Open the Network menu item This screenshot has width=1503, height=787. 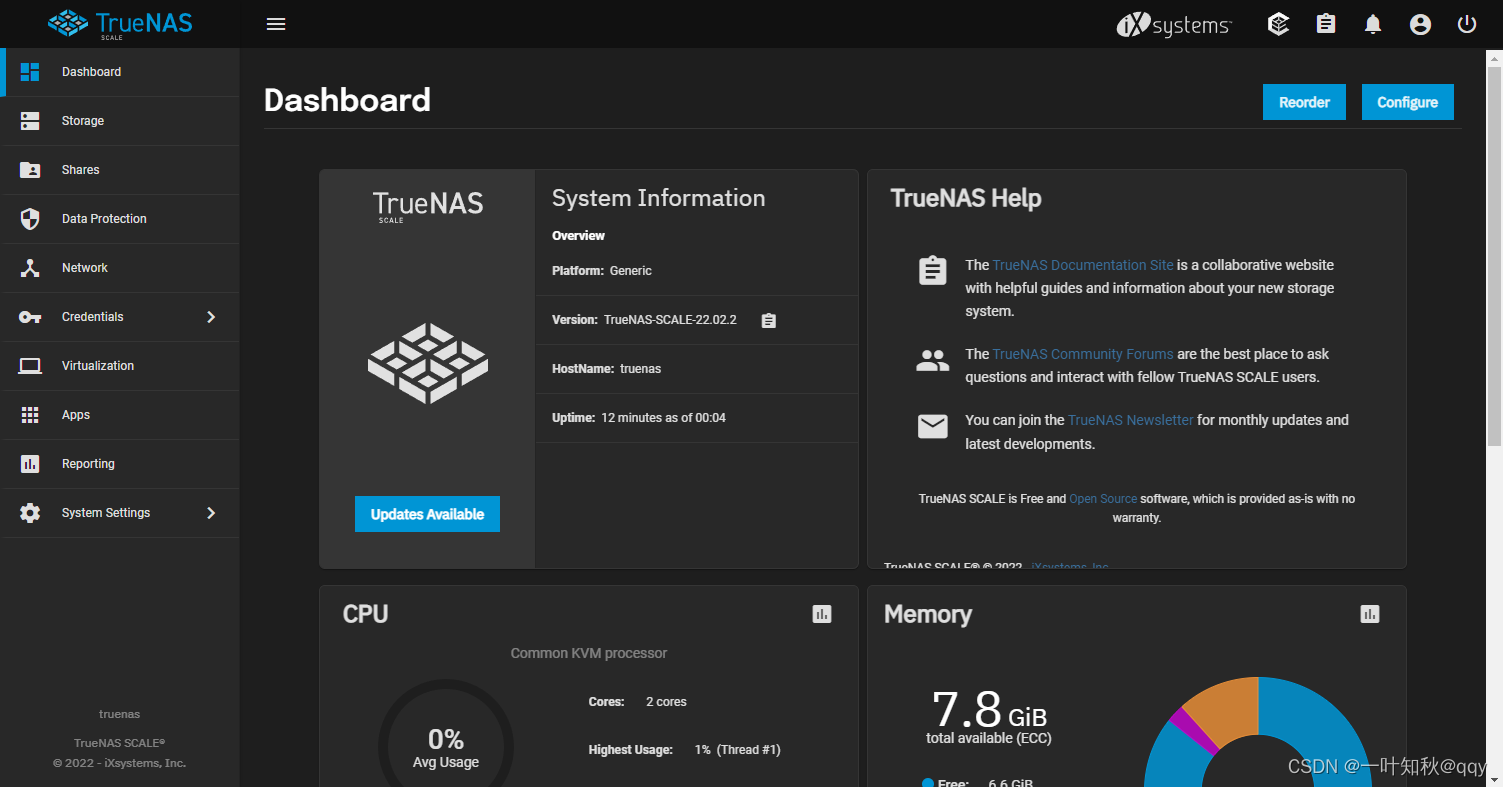tap(120, 268)
